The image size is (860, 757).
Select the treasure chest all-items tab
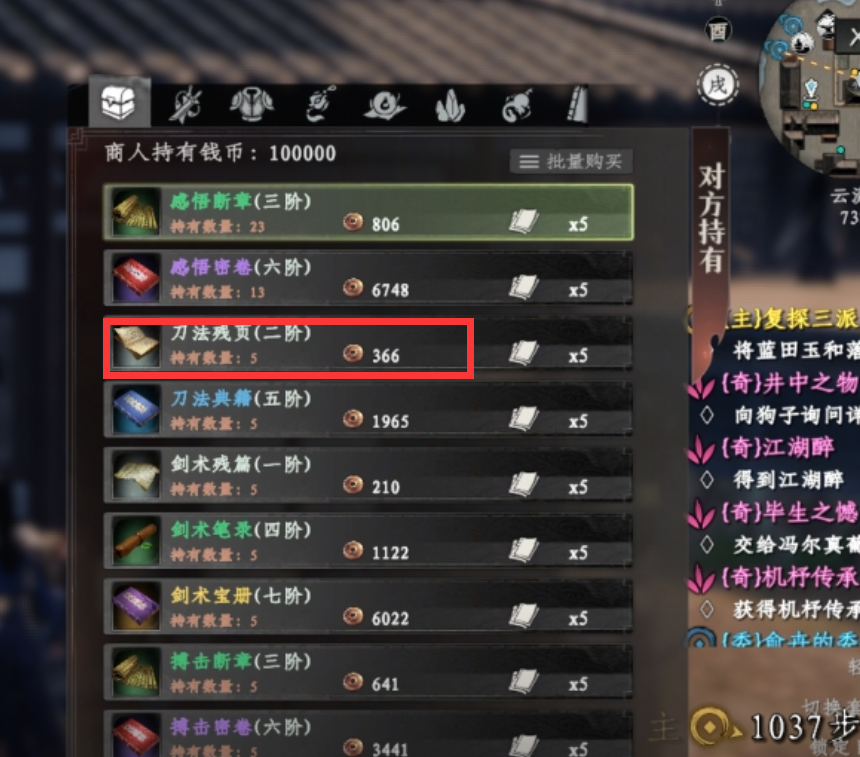(119, 103)
